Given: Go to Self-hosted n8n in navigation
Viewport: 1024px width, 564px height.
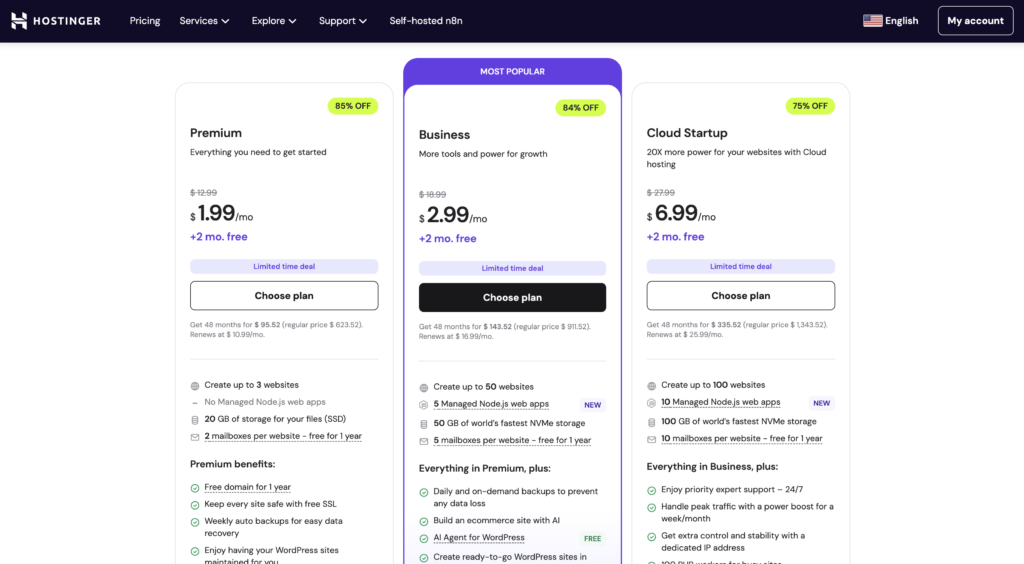Looking at the screenshot, I should coord(426,21).
